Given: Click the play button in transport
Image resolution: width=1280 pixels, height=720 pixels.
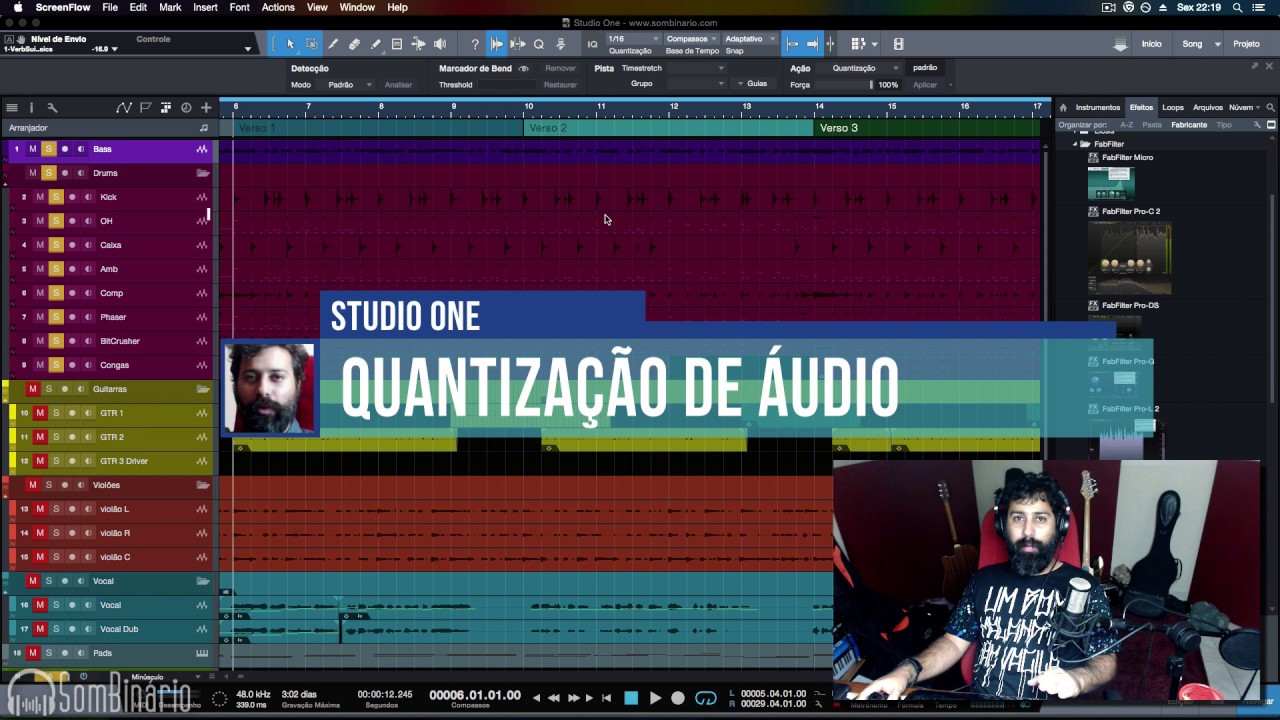Looking at the screenshot, I should tap(655, 698).
